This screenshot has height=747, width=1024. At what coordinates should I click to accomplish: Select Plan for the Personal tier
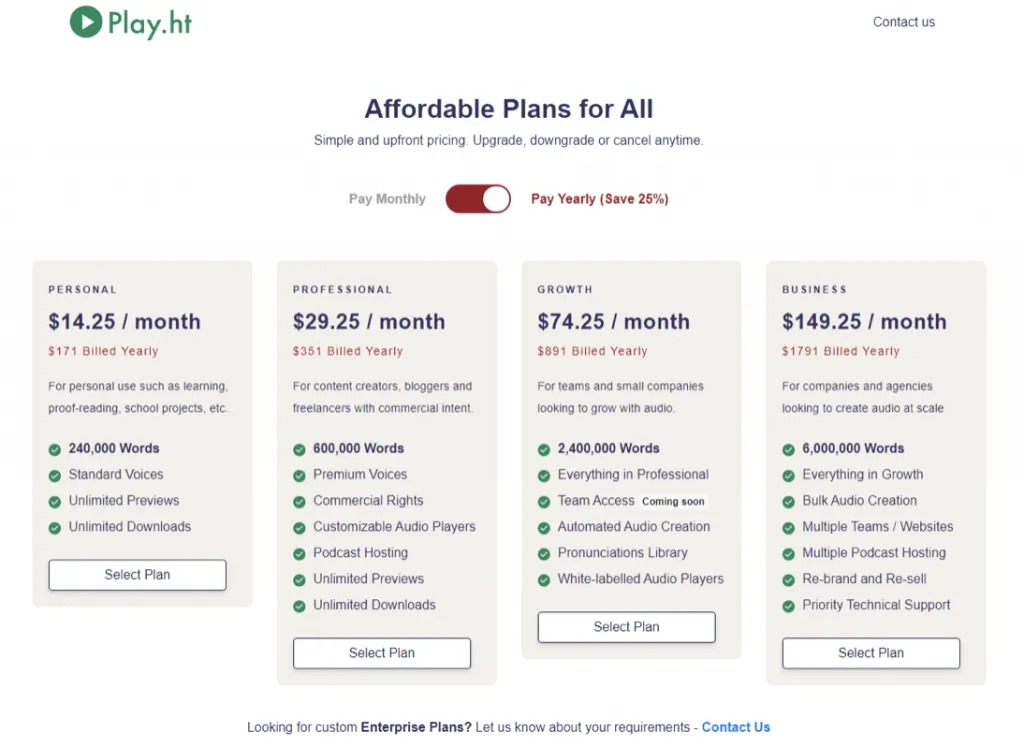click(x=137, y=575)
